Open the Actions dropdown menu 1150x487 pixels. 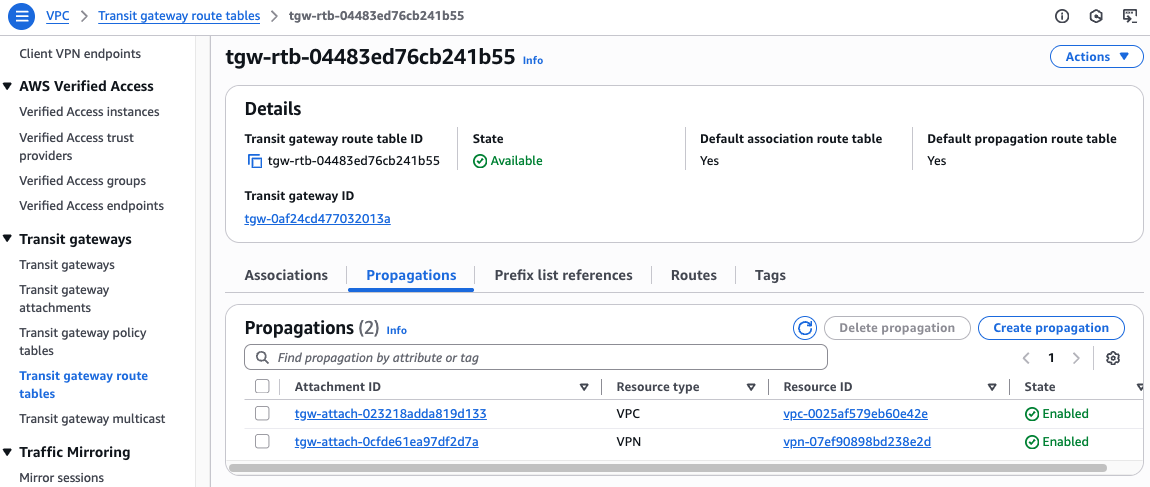click(1096, 57)
